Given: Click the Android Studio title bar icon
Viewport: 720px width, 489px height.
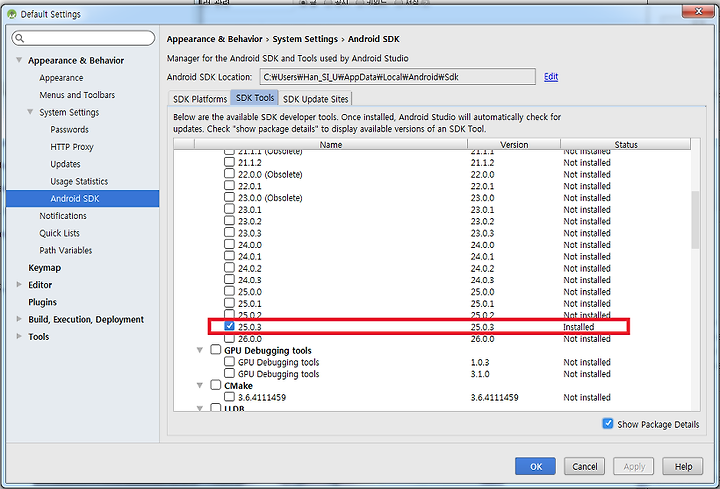Looking at the screenshot, I should point(12,14).
